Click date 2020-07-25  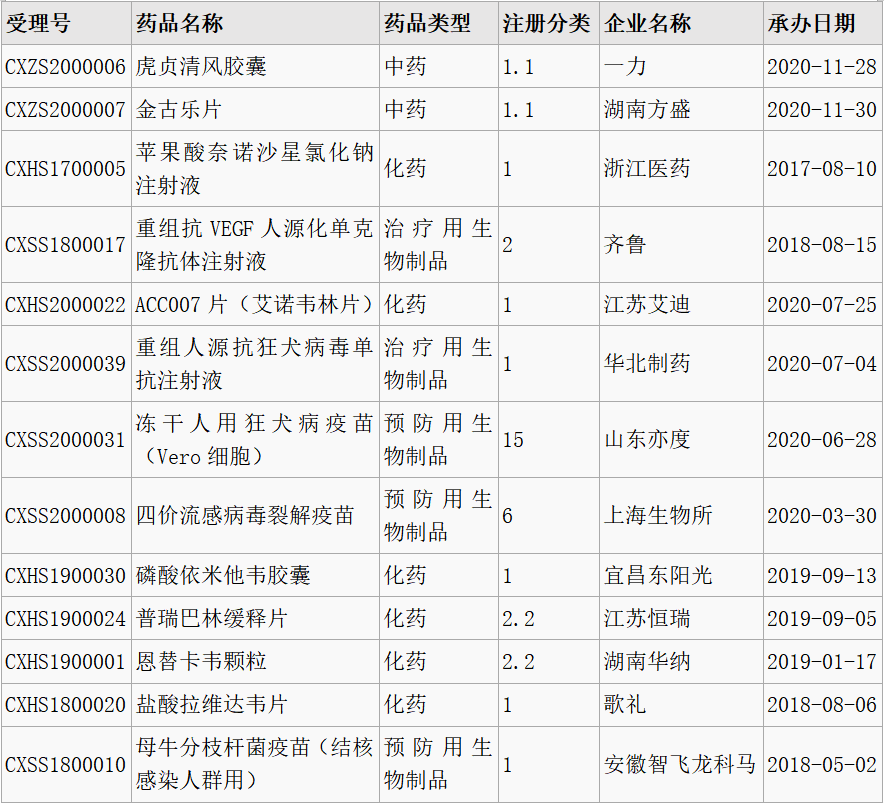(x=821, y=305)
